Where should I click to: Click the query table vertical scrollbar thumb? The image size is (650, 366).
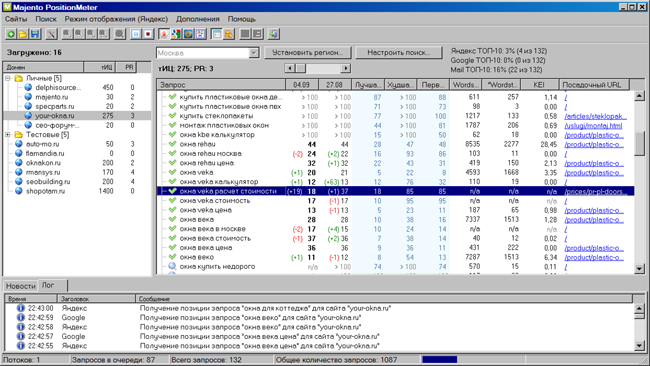coord(640,143)
